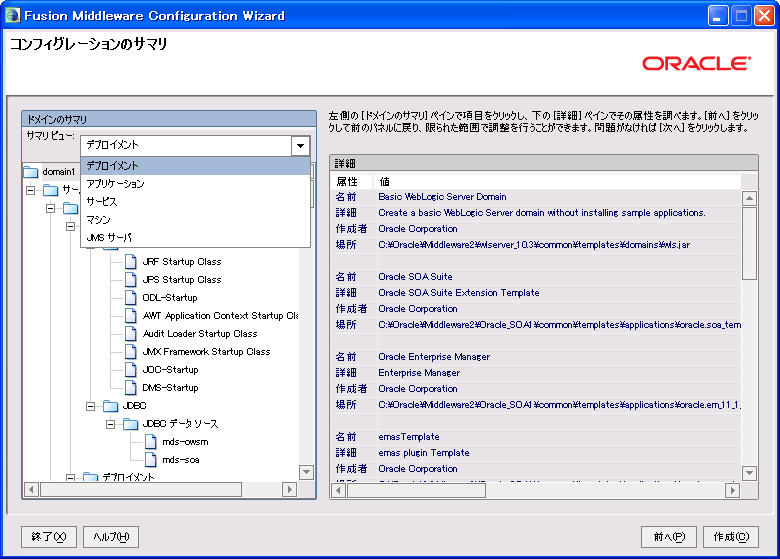Image resolution: width=780 pixels, height=559 pixels.
Task: Select the DMS-Startup tree item
Action: 170,387
